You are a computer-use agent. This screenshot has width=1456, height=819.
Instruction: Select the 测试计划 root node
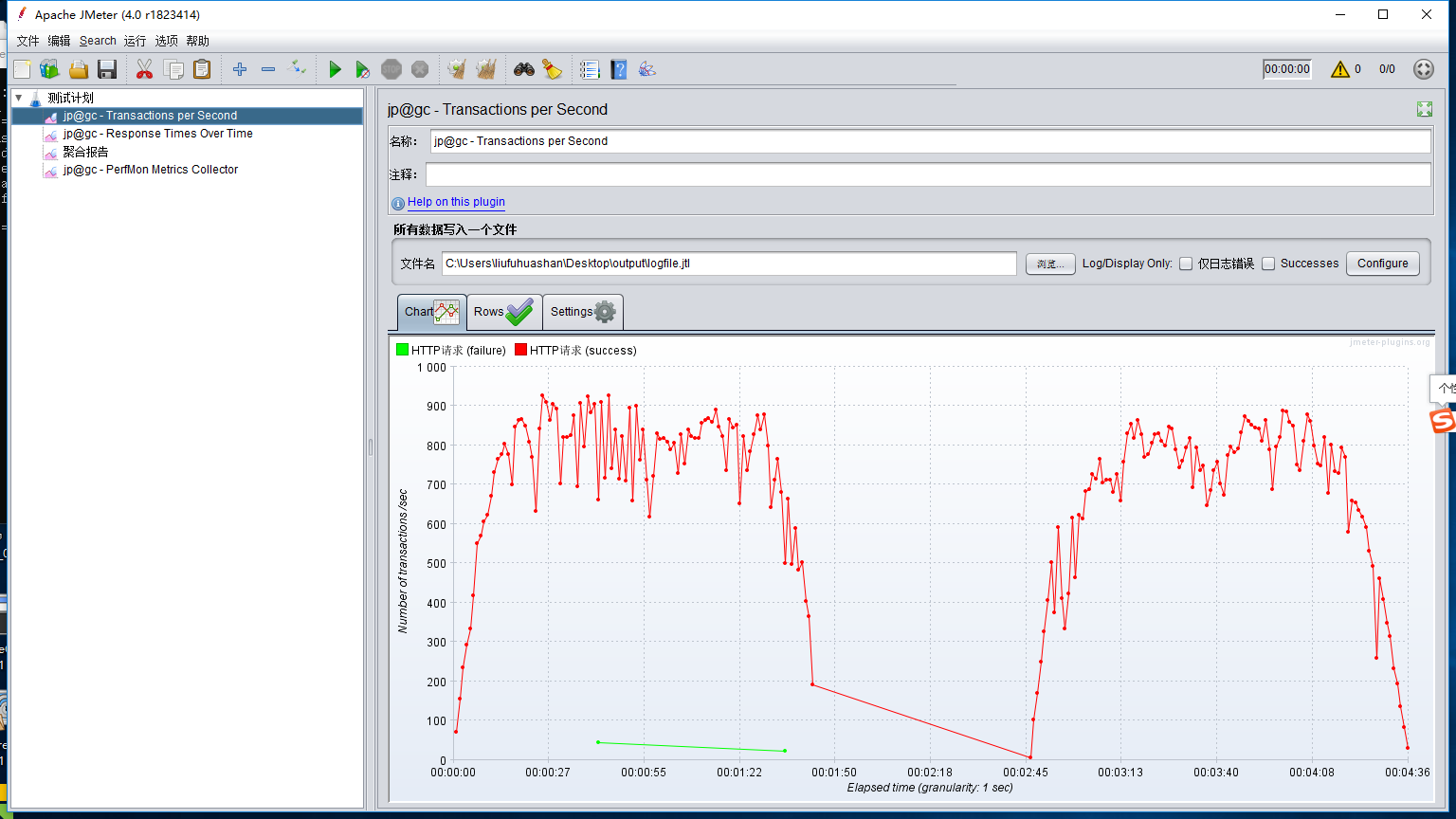tap(70, 98)
